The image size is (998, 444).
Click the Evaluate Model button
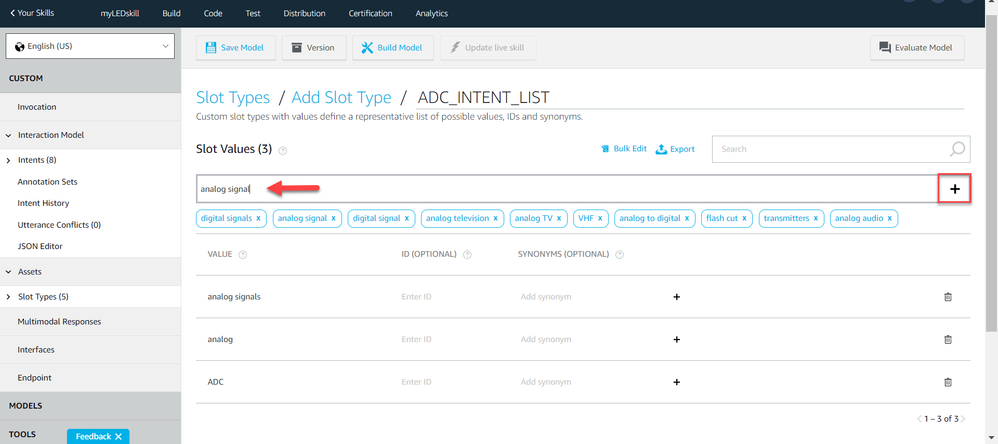pyautogui.click(x=917, y=48)
